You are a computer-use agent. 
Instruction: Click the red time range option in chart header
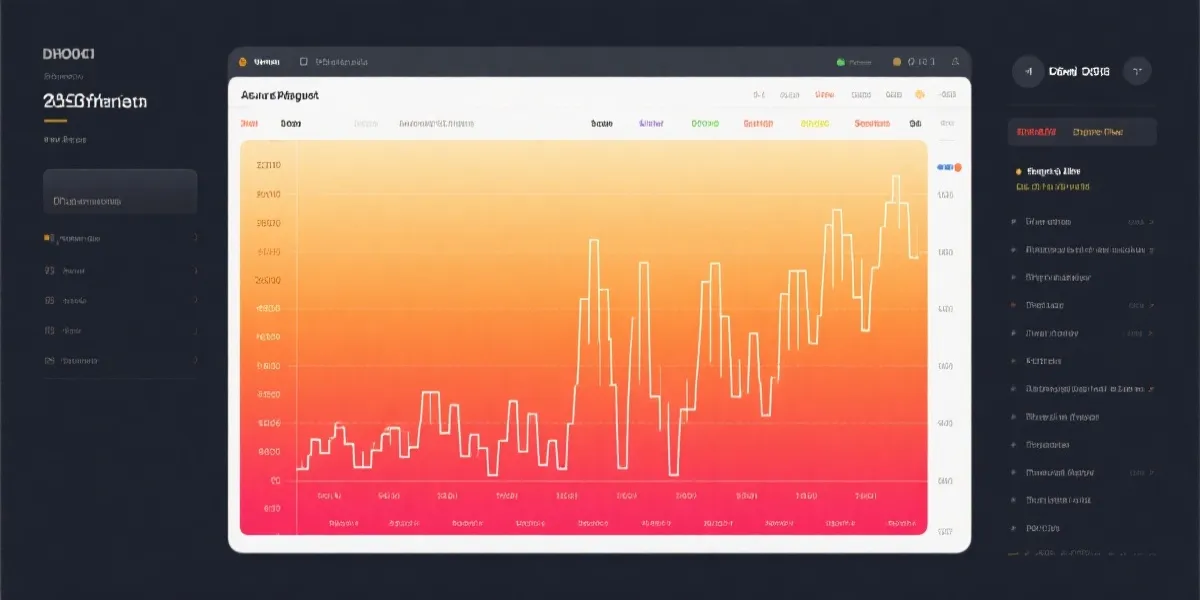click(x=824, y=95)
